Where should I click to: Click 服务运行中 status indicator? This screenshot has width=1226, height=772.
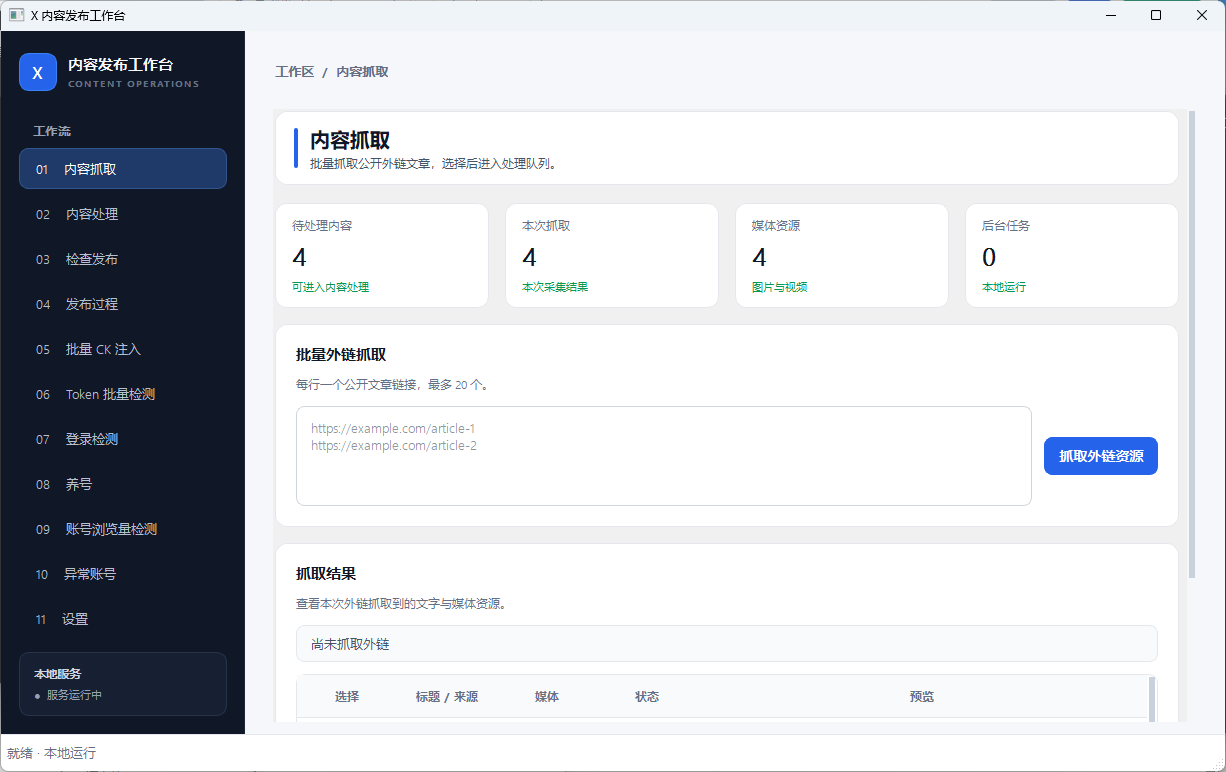click(68, 695)
